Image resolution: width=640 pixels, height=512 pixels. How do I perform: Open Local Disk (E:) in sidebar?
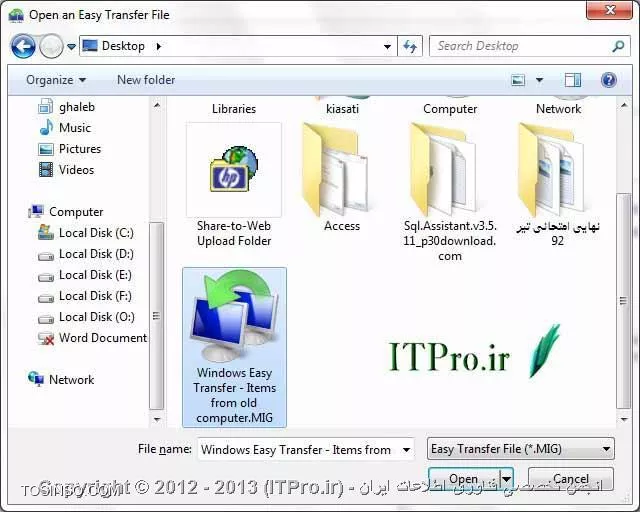tap(95, 275)
